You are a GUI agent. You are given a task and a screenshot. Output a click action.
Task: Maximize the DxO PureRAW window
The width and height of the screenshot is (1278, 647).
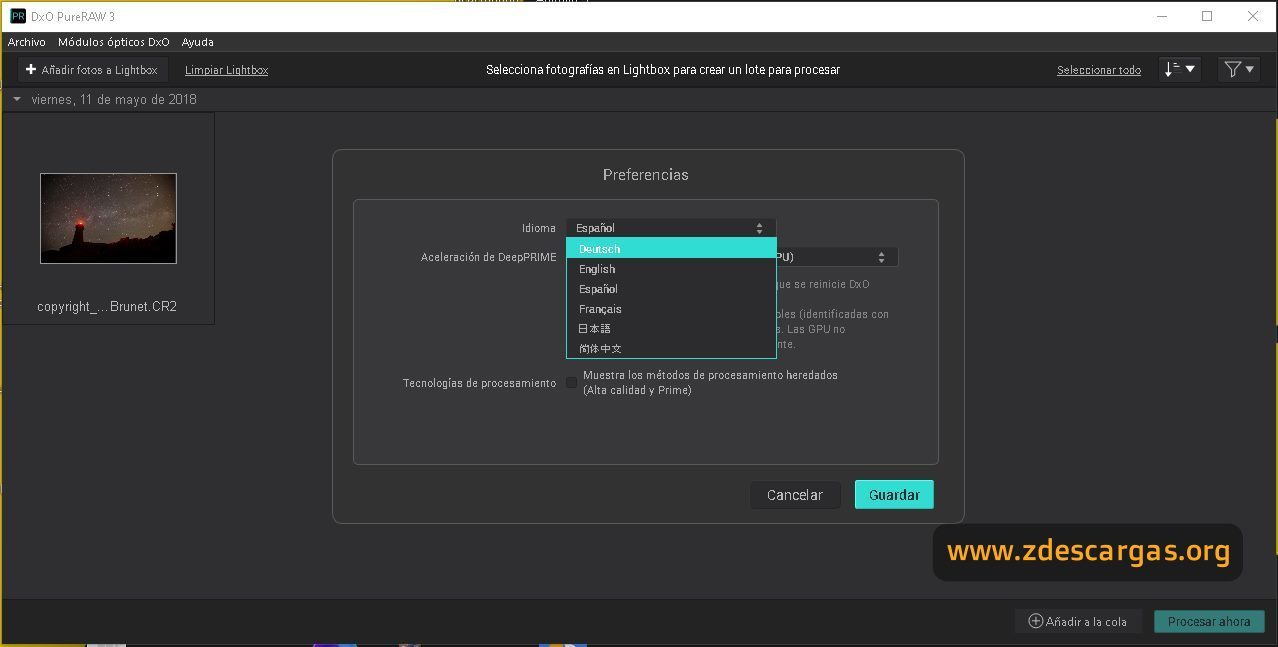(1207, 16)
